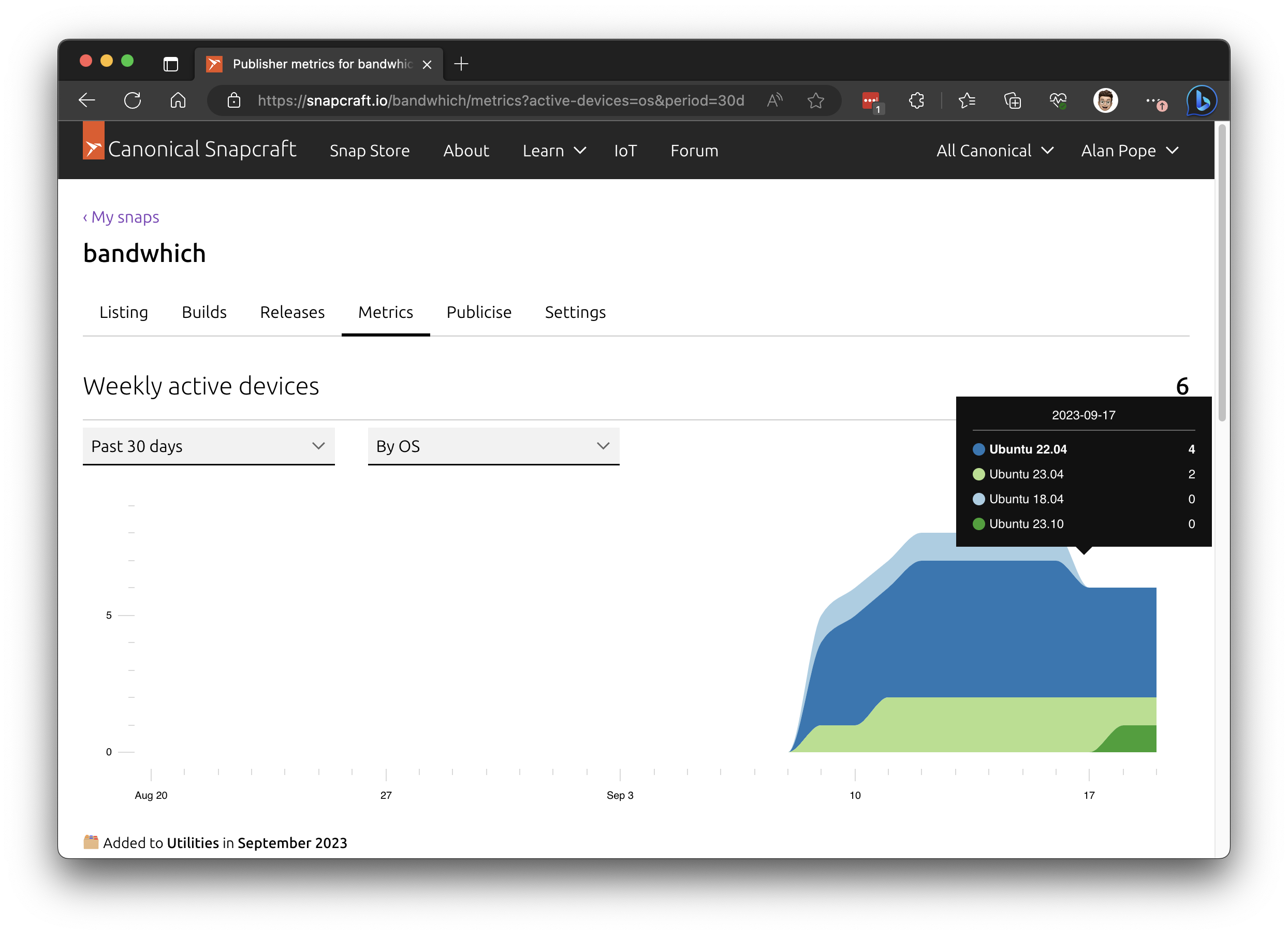Viewport: 1288px width, 935px height.
Task: Select the Publisher metrics for bandwhich tab
Action: 318,64
